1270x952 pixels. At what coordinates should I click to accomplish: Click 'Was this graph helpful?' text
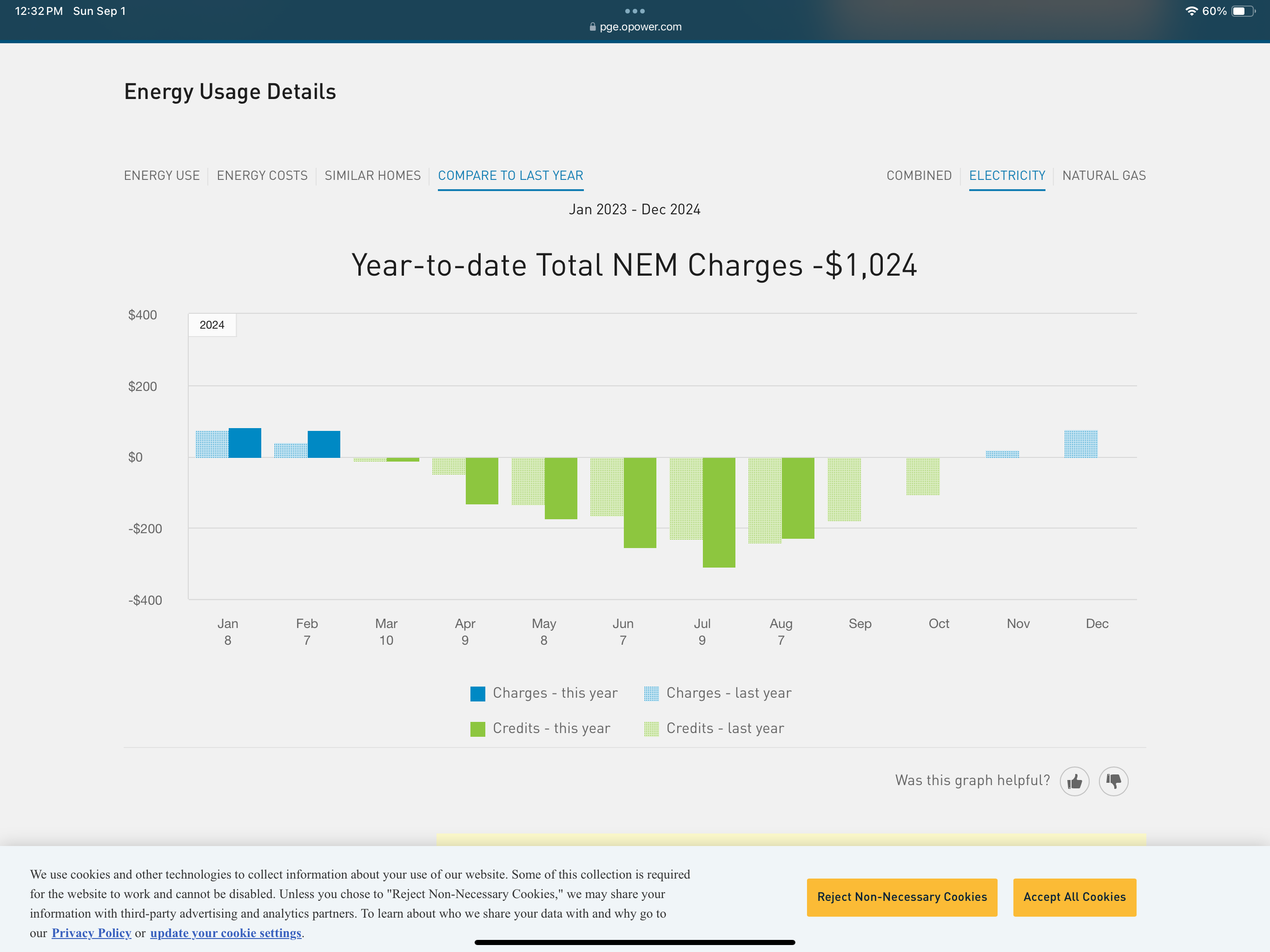click(x=972, y=780)
